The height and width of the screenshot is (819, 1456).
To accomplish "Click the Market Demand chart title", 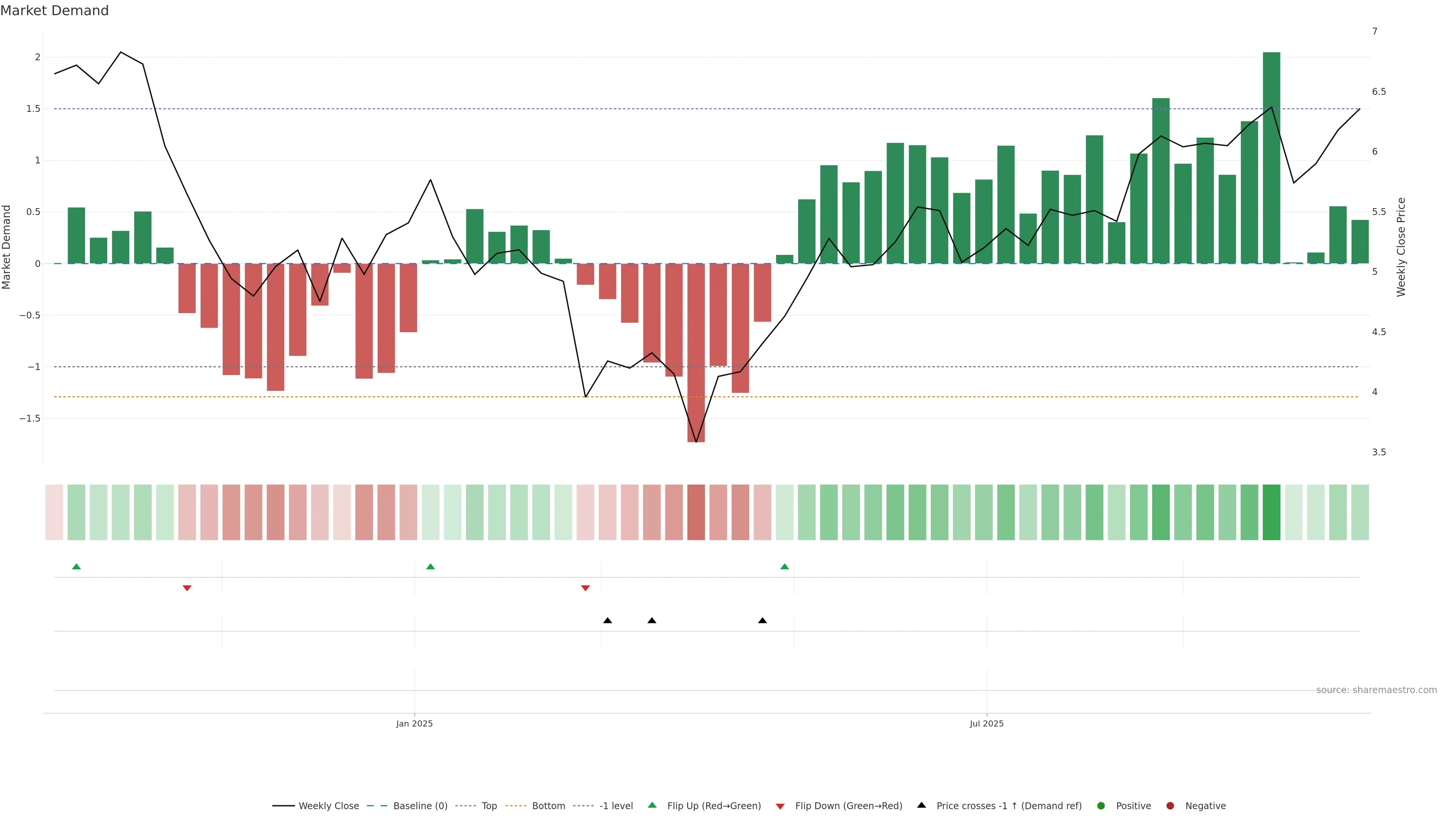I will coord(54,11).
